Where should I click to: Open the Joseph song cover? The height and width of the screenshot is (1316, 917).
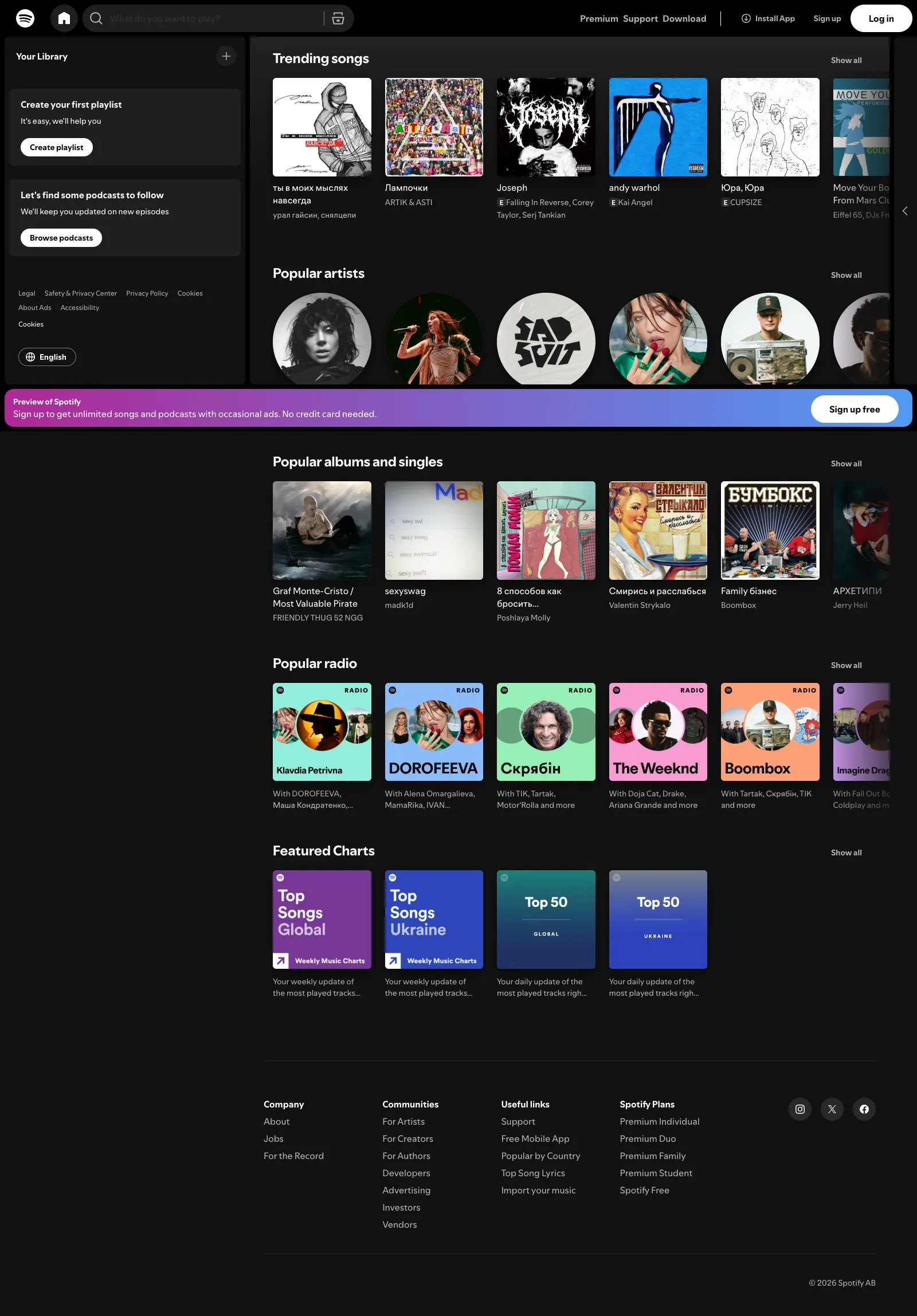(x=546, y=127)
